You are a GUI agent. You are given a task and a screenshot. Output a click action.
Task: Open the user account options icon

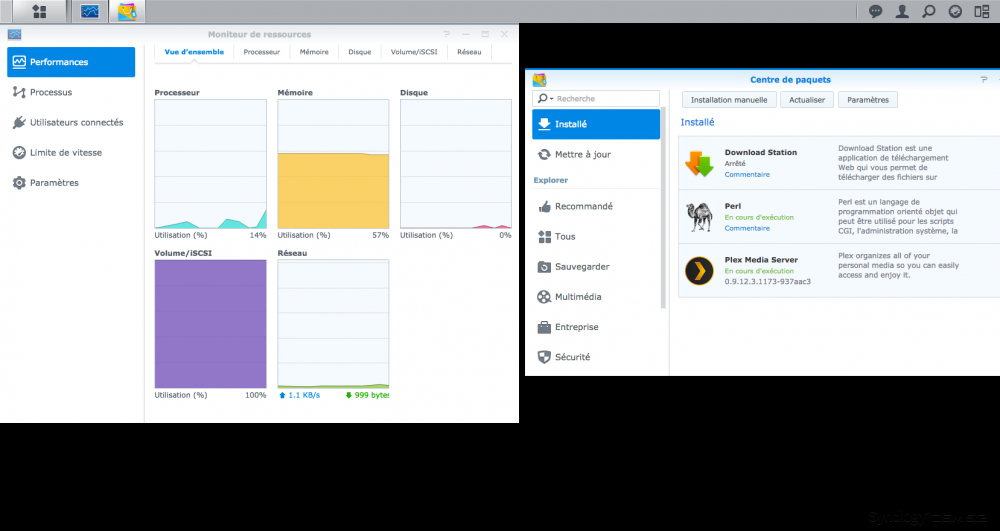pyautogui.click(x=902, y=11)
